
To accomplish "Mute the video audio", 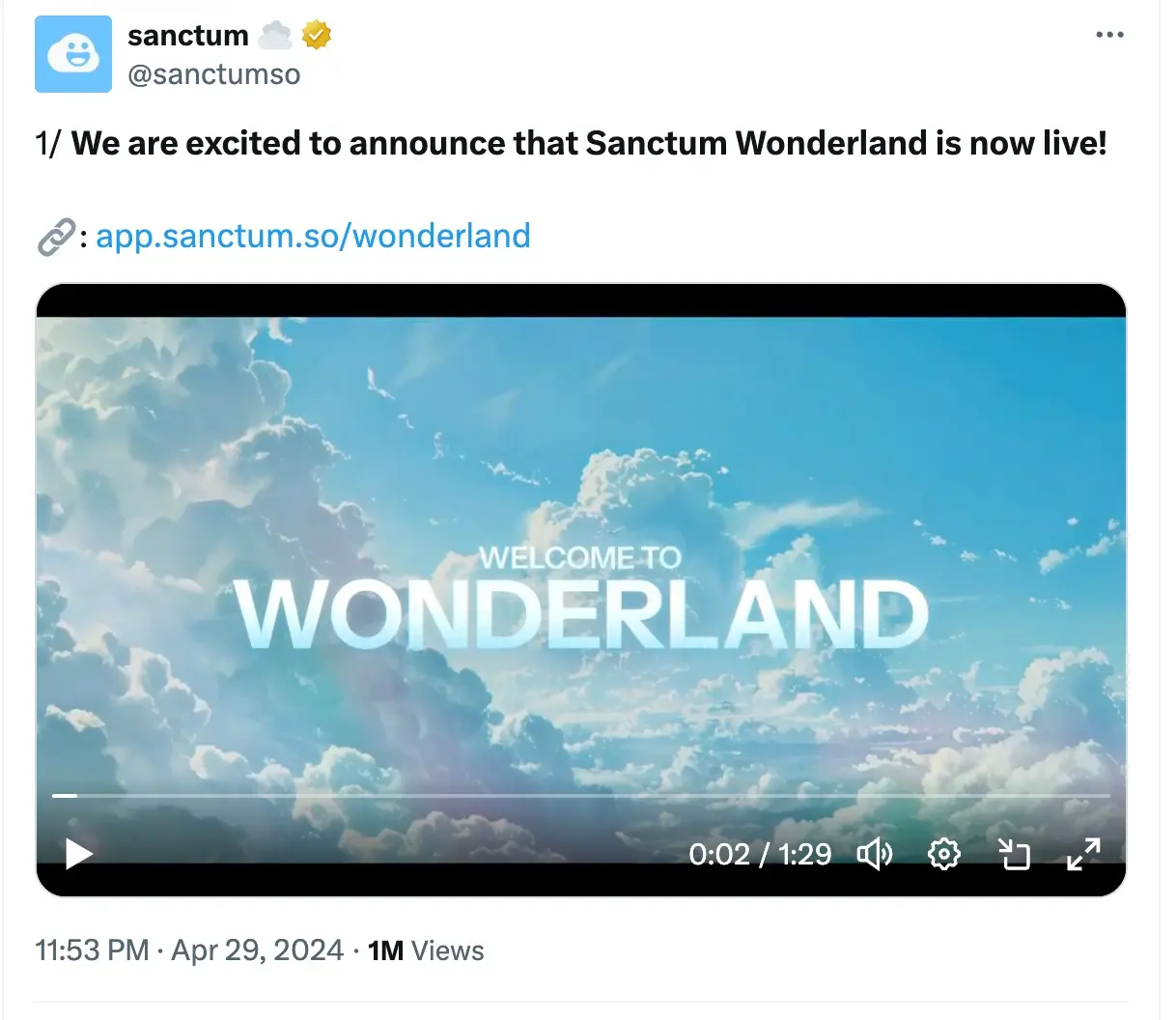I will 875,854.
